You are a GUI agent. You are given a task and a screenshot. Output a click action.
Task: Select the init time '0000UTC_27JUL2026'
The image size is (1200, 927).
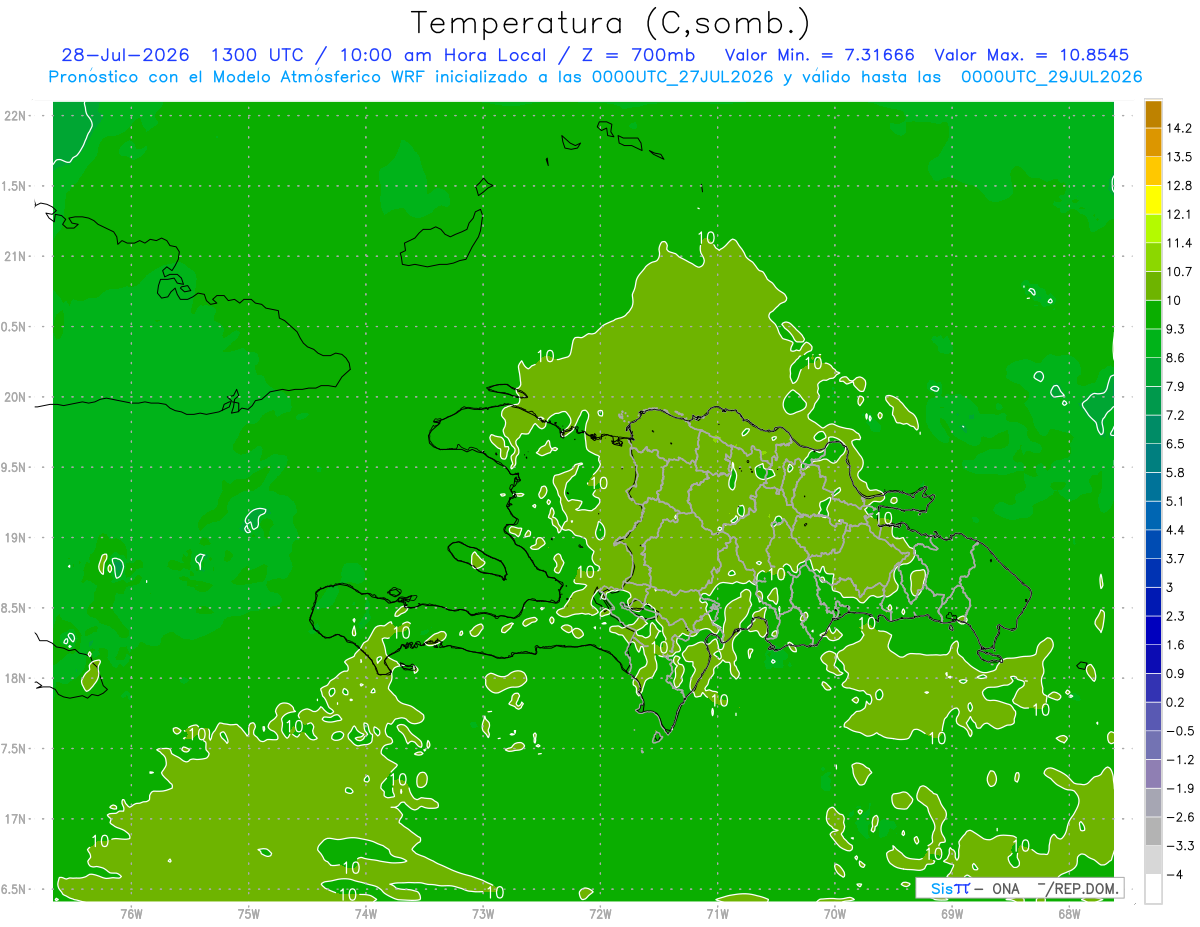(683, 77)
